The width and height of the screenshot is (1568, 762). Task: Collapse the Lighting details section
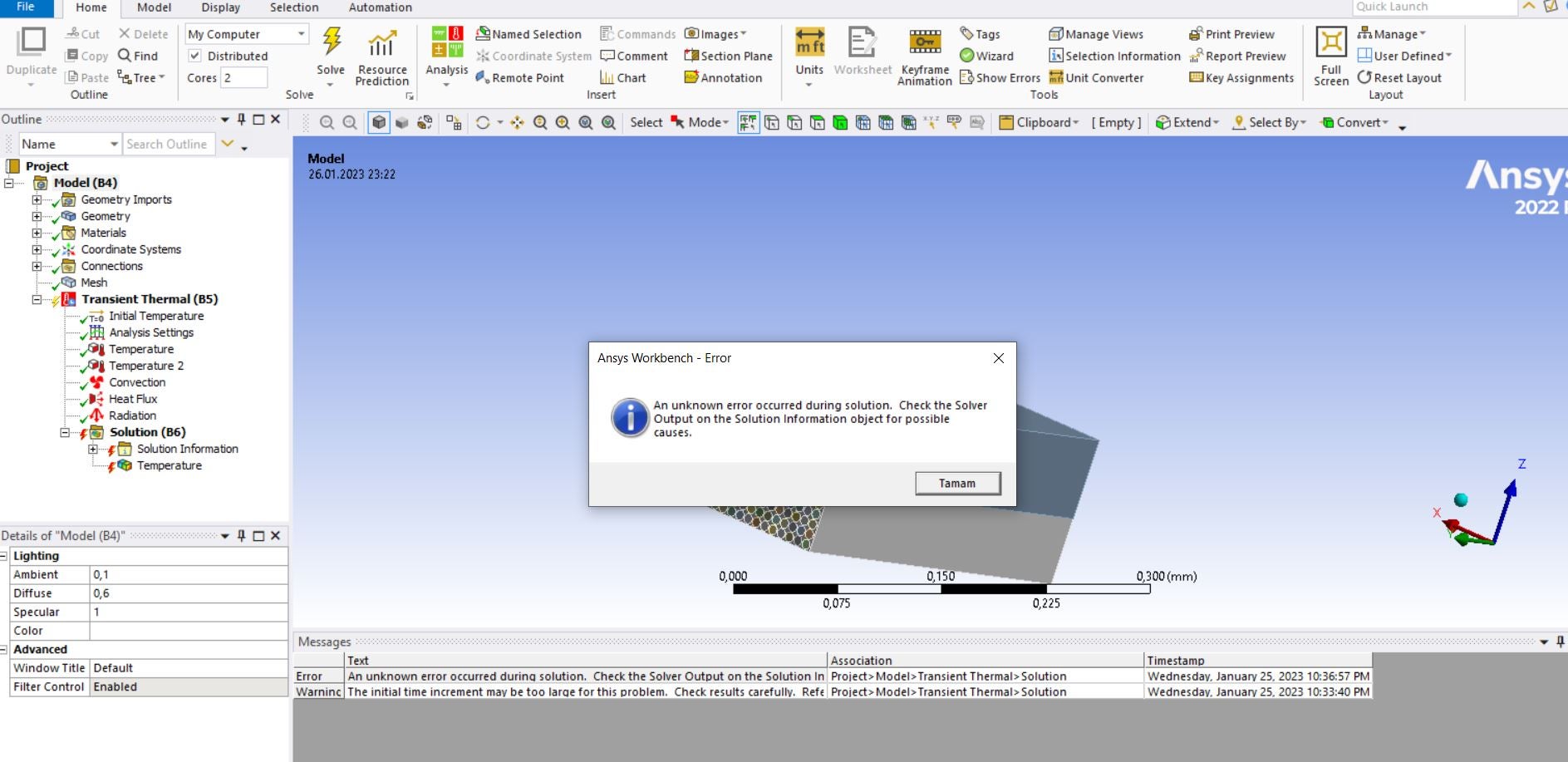point(4,556)
